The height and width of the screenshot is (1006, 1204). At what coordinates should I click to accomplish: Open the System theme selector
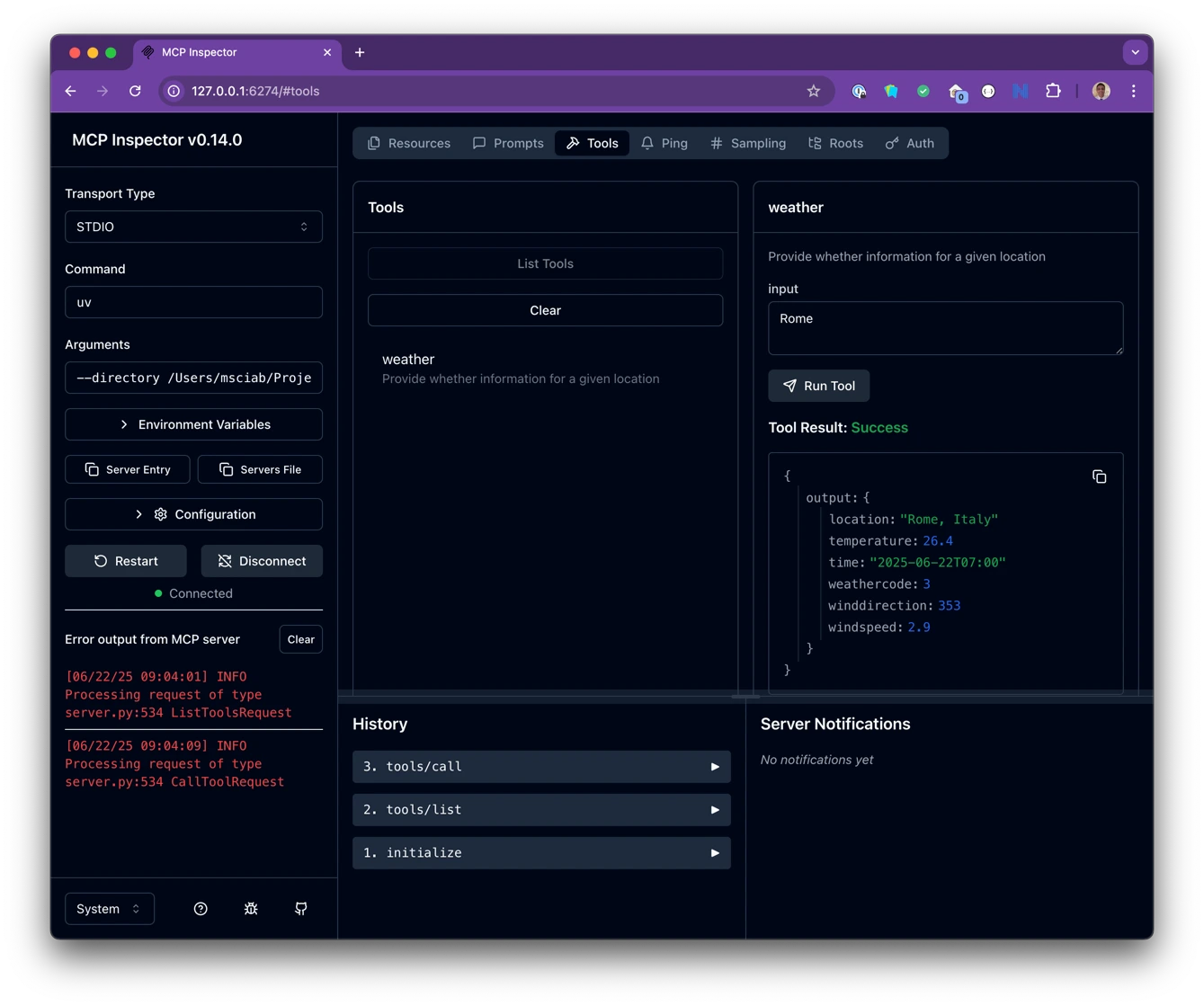pyautogui.click(x=110, y=909)
